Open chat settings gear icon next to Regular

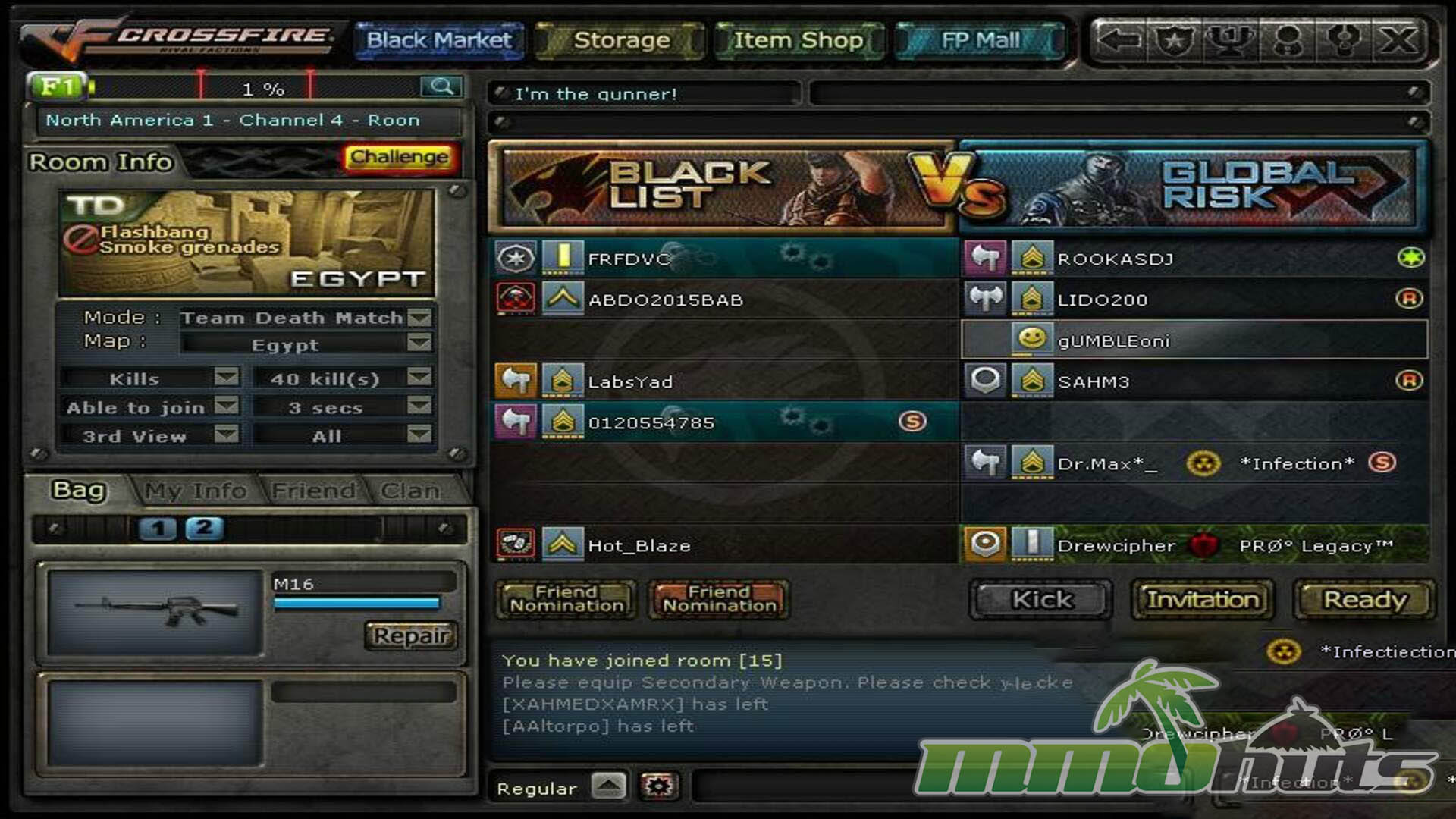click(x=657, y=786)
